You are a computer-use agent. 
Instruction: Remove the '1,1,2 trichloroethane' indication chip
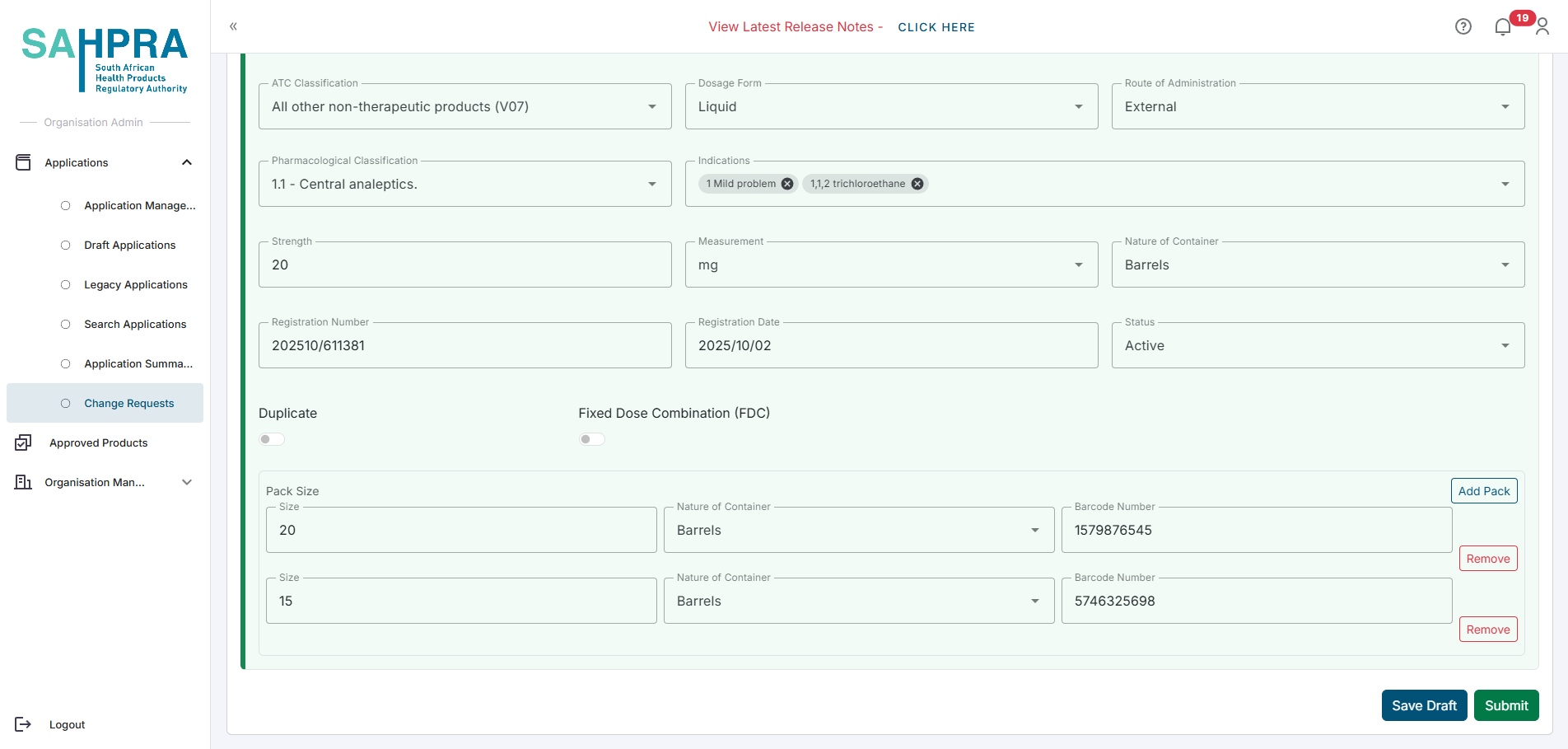click(x=917, y=184)
